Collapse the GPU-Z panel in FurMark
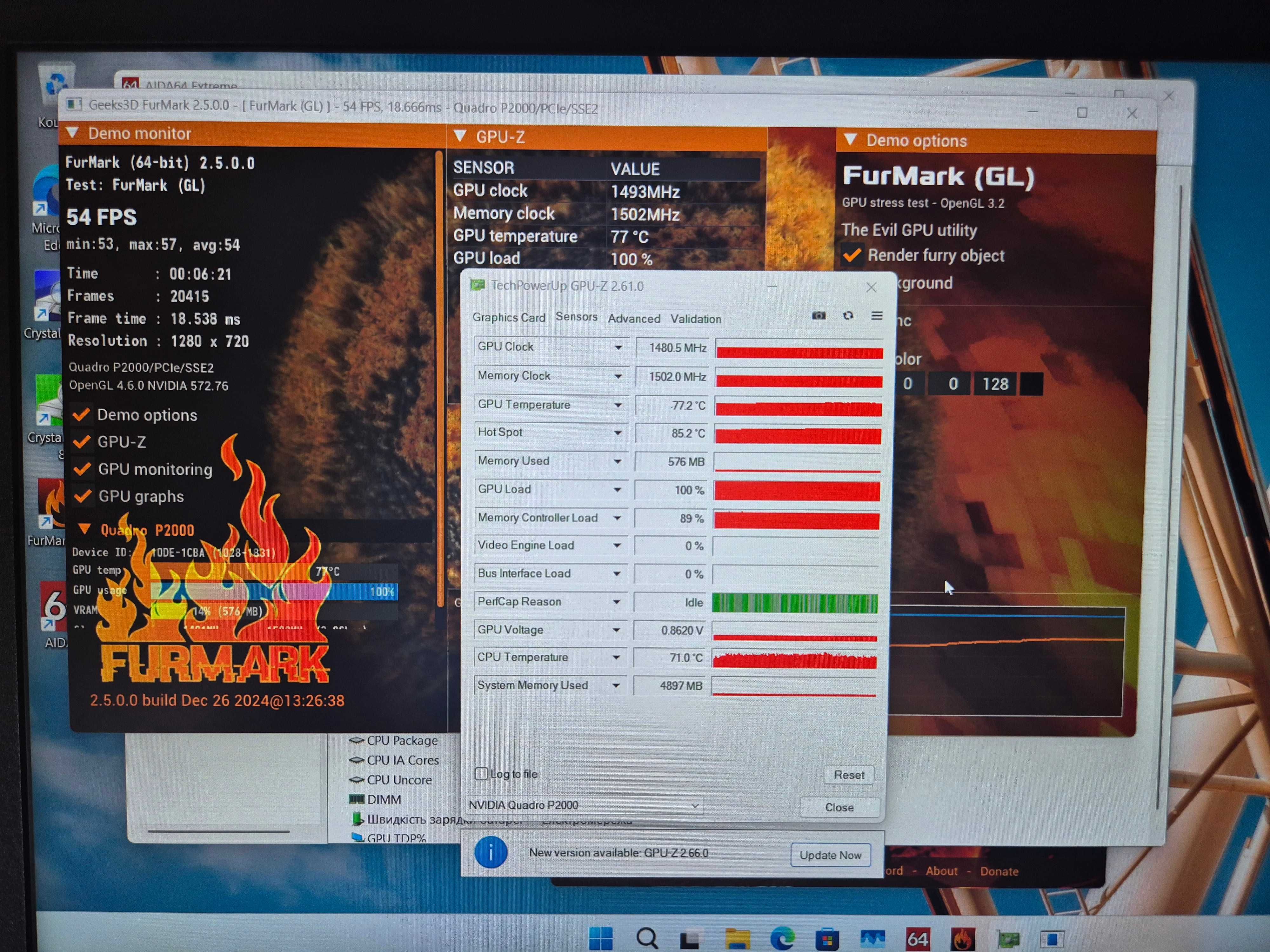The height and width of the screenshot is (952, 1270). click(x=460, y=136)
